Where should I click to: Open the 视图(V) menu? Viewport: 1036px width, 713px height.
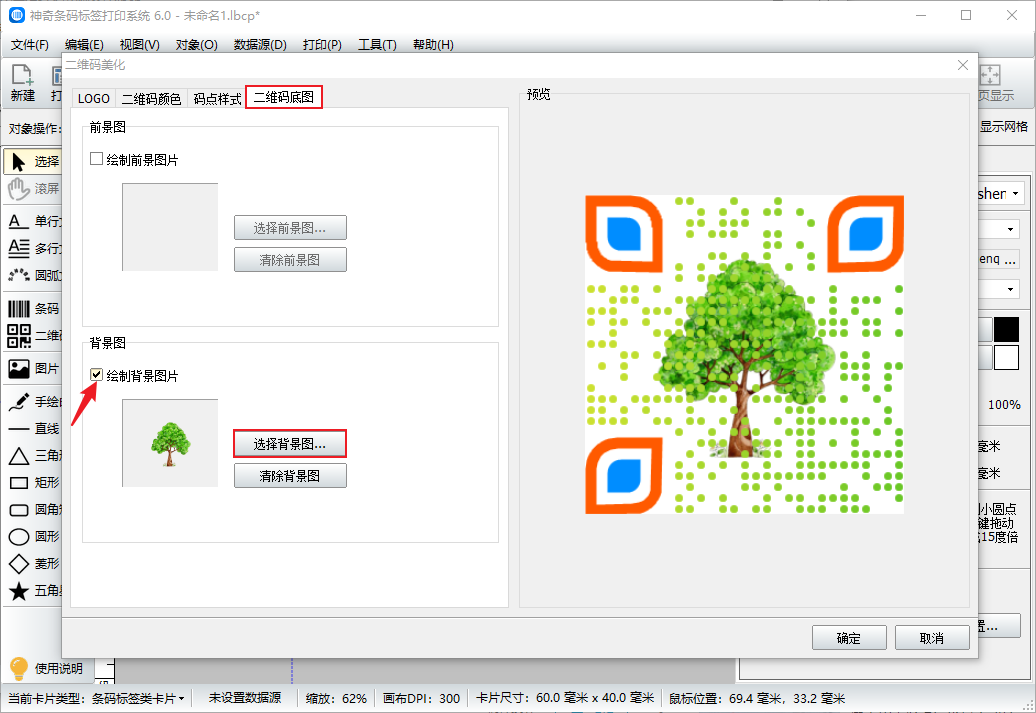[139, 44]
